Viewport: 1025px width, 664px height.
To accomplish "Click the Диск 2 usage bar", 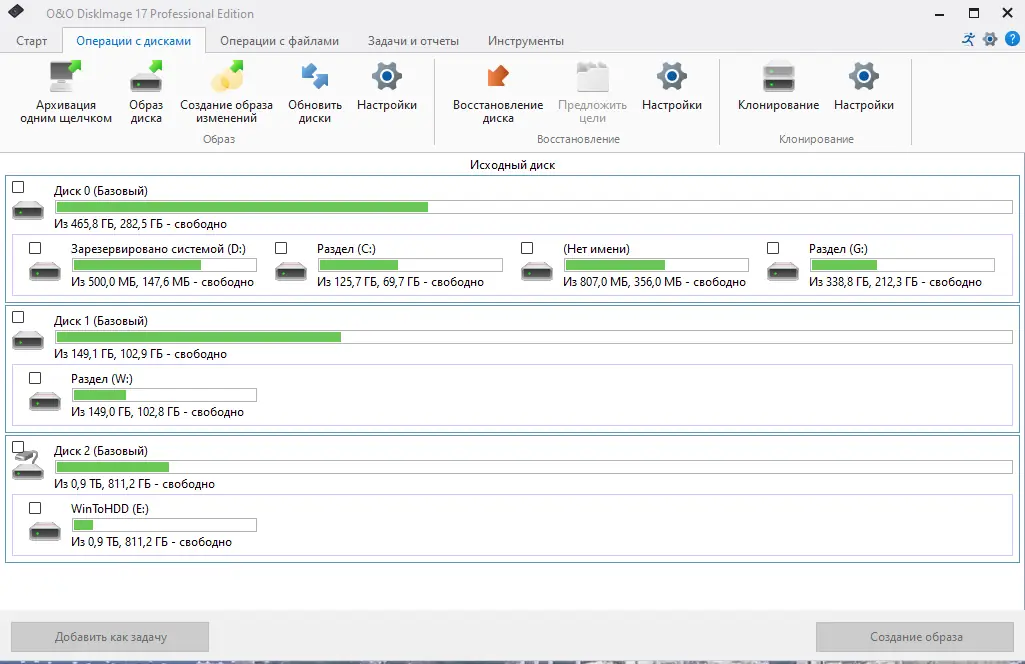I will [x=533, y=467].
